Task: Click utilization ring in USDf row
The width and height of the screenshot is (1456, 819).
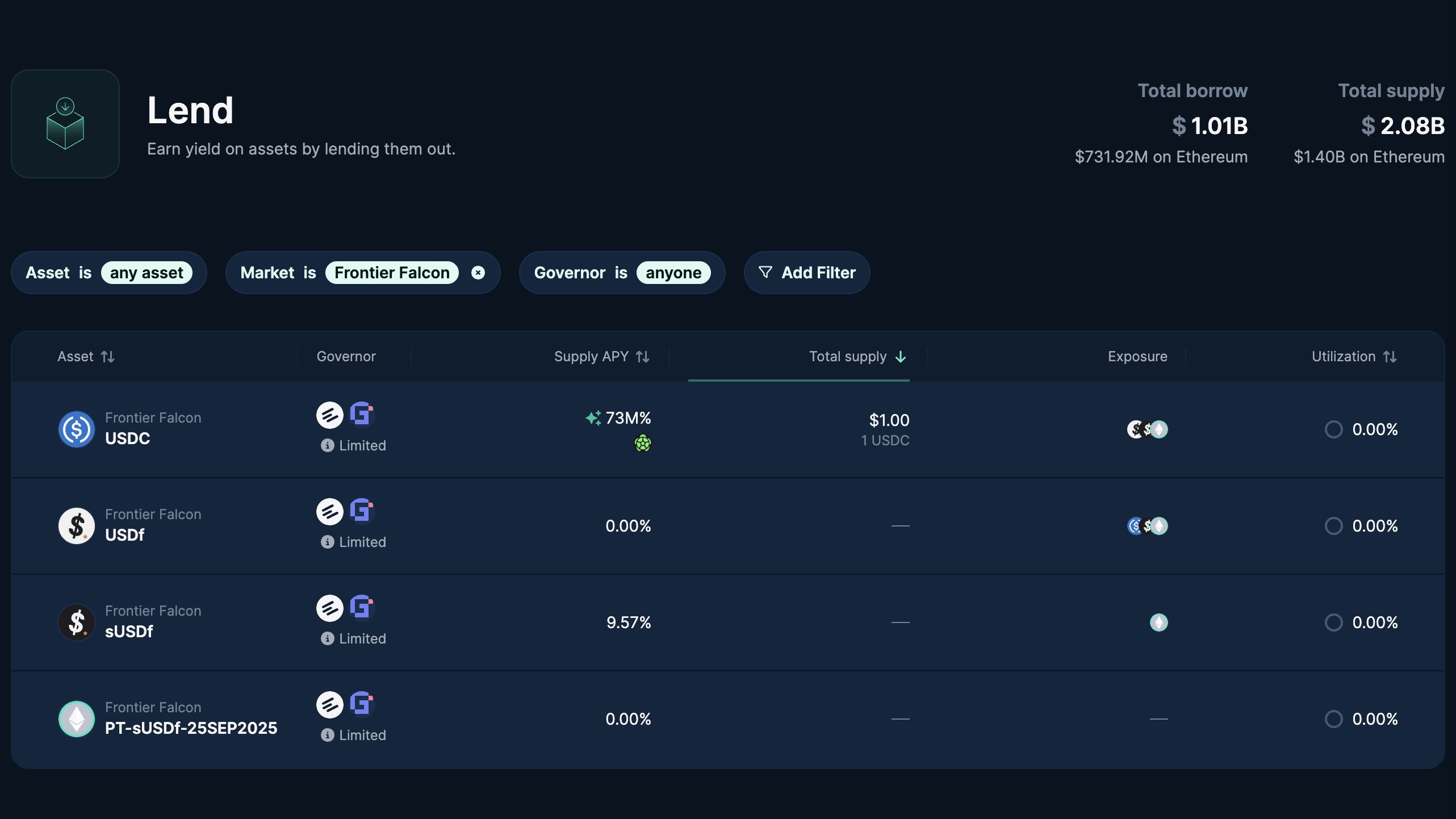Action: click(x=1334, y=526)
